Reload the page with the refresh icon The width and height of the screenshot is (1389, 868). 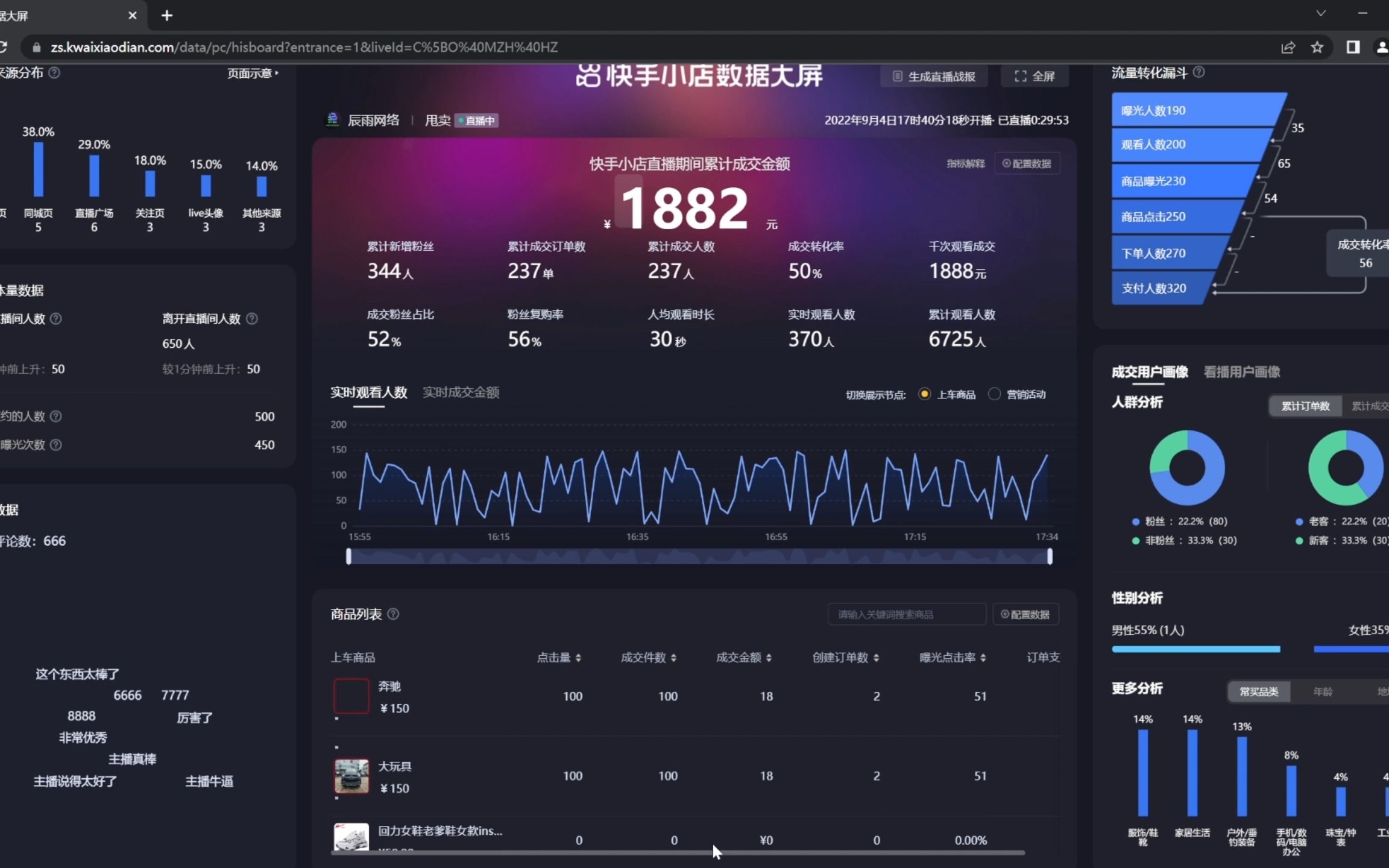click(x=3, y=47)
